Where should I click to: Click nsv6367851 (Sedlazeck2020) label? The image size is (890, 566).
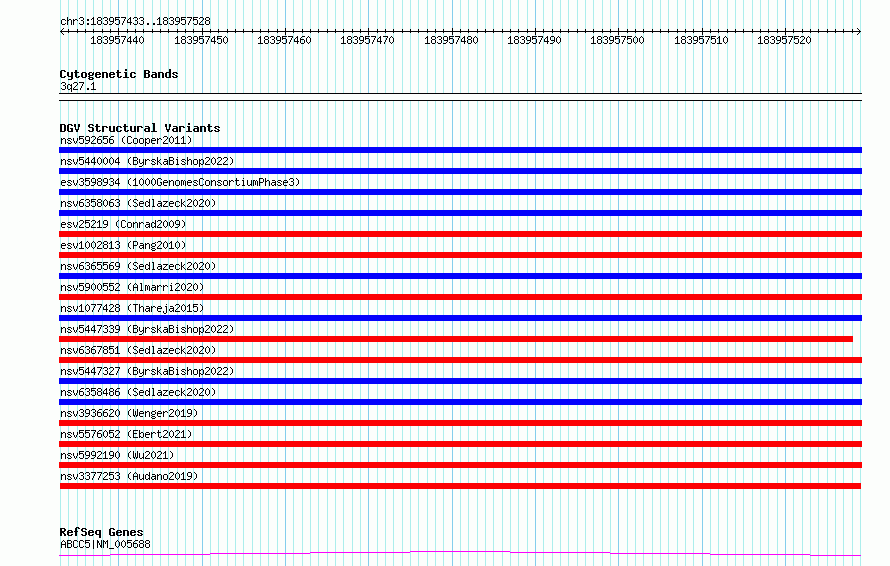138,350
